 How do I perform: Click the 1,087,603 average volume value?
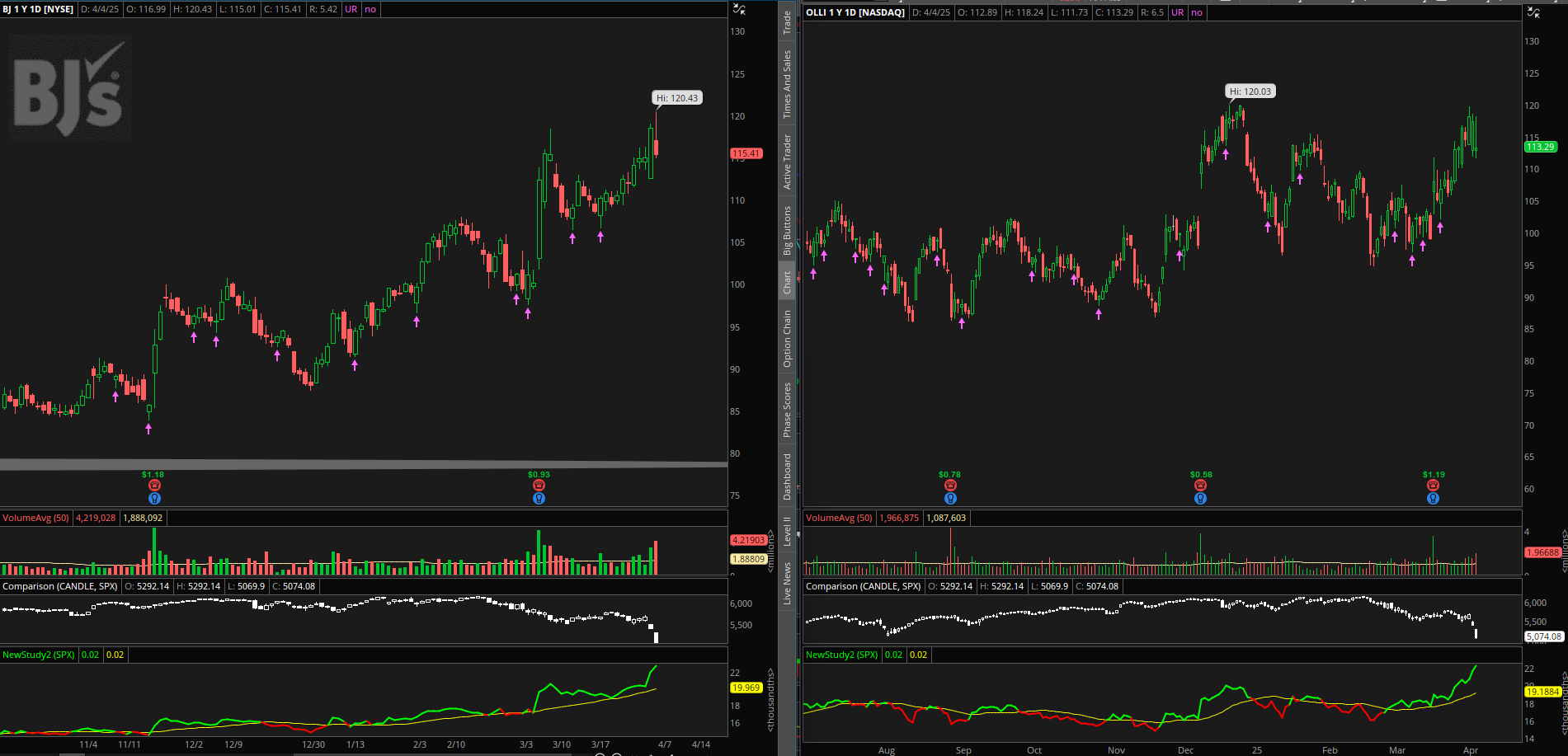pos(946,518)
